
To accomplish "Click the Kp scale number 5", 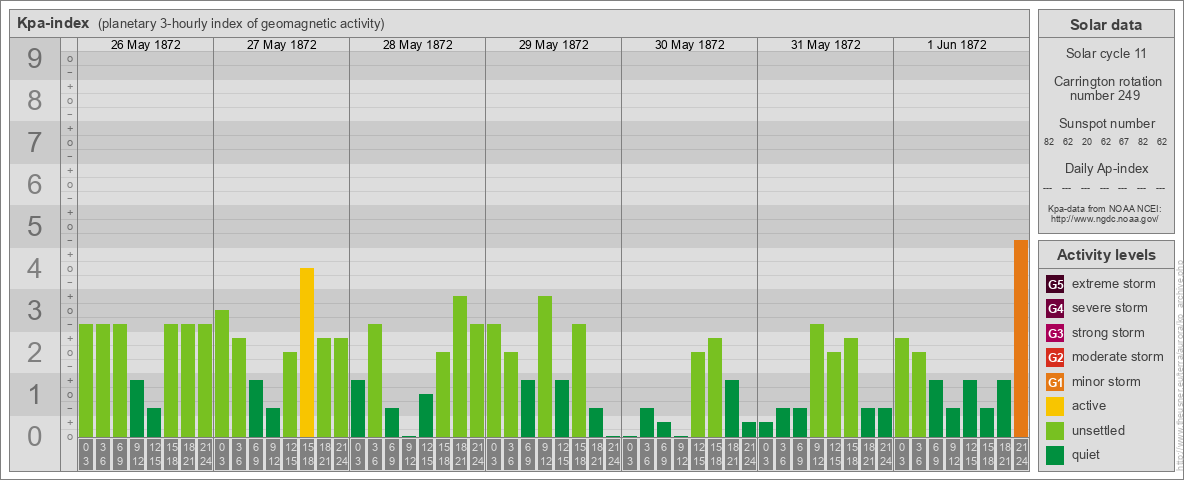I will pos(35,226).
